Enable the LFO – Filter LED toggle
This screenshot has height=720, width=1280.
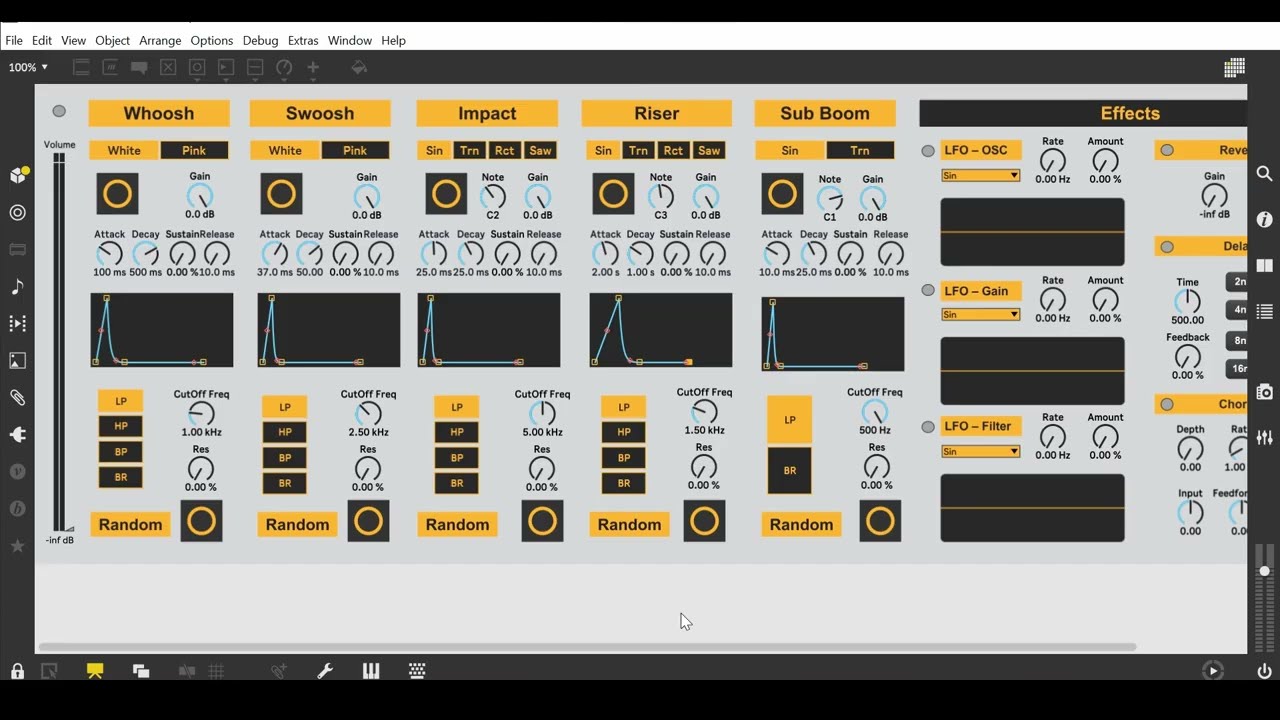928,427
